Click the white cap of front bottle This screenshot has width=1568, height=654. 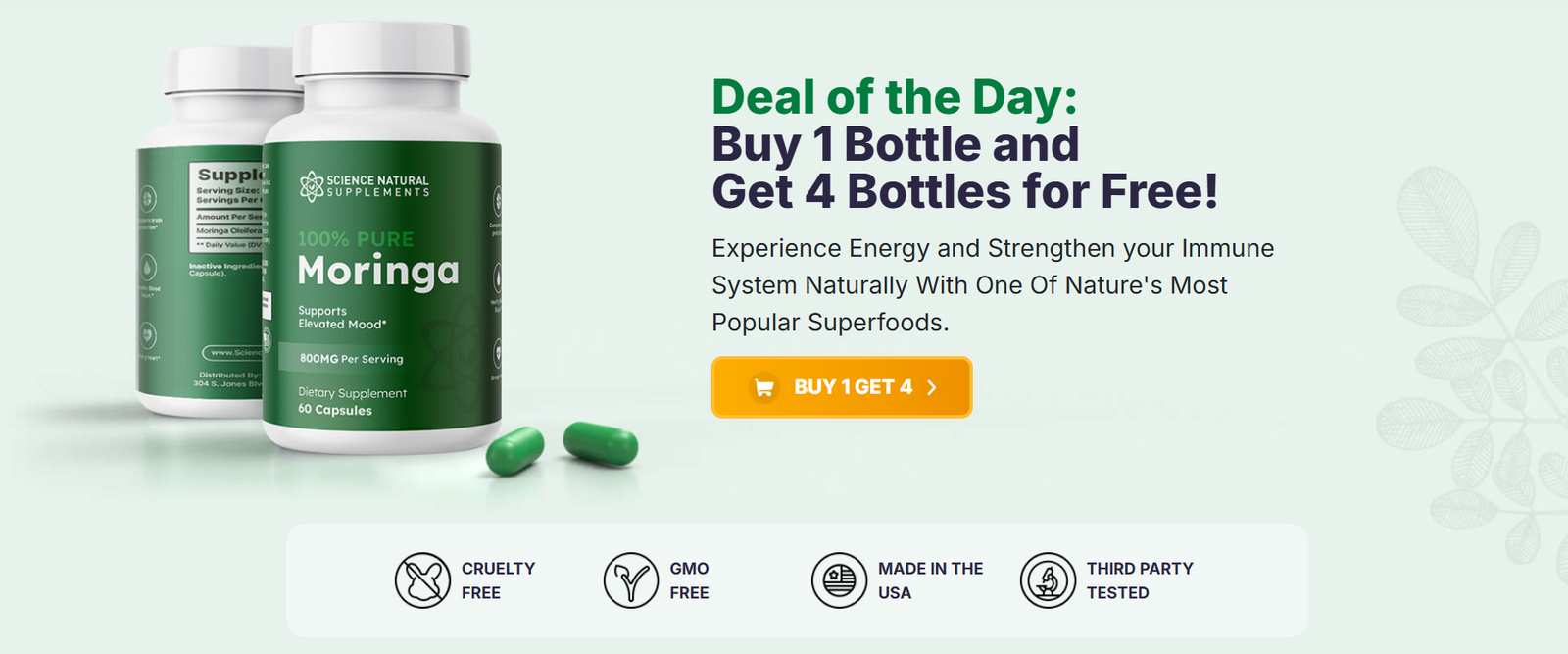382,50
